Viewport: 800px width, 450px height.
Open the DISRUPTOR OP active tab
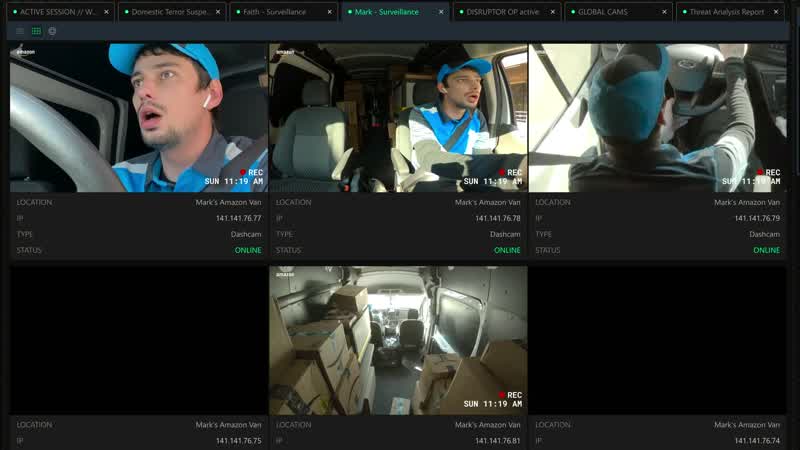click(x=503, y=12)
